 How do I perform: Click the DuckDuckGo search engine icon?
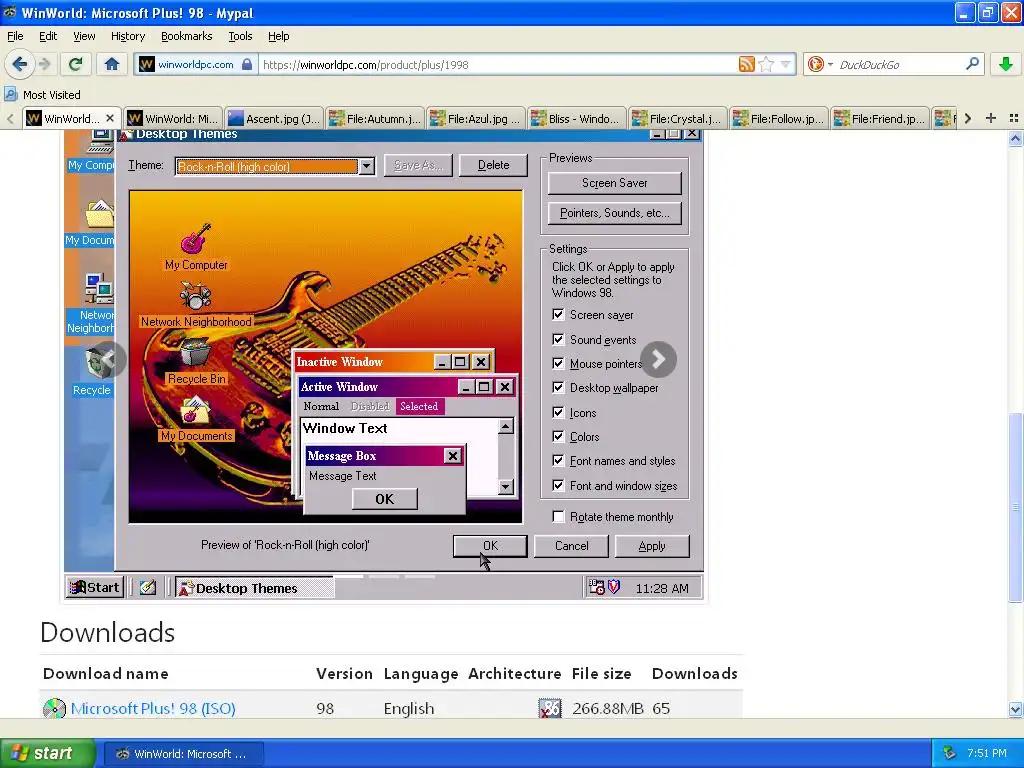(x=815, y=64)
